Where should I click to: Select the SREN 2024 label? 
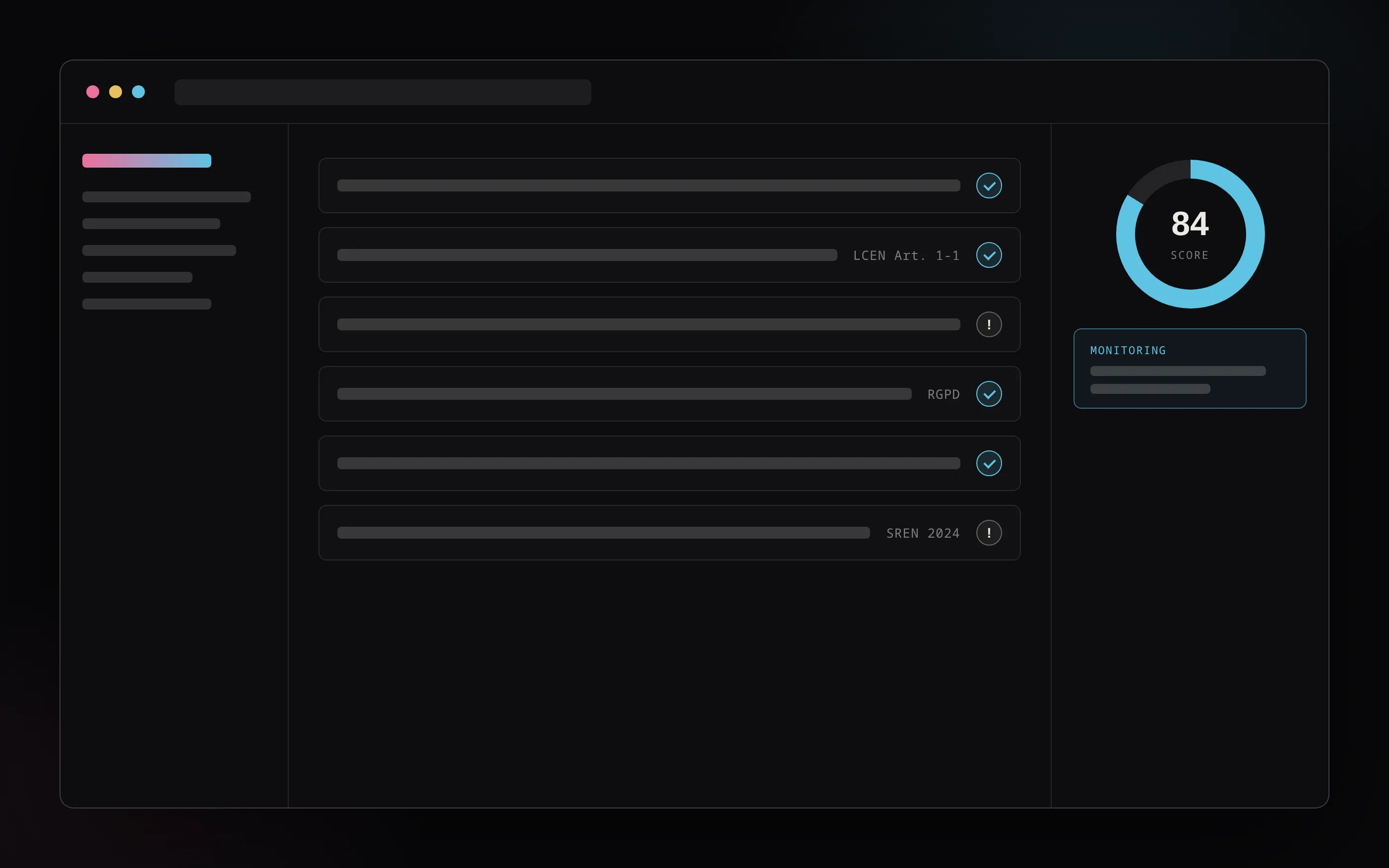(923, 533)
